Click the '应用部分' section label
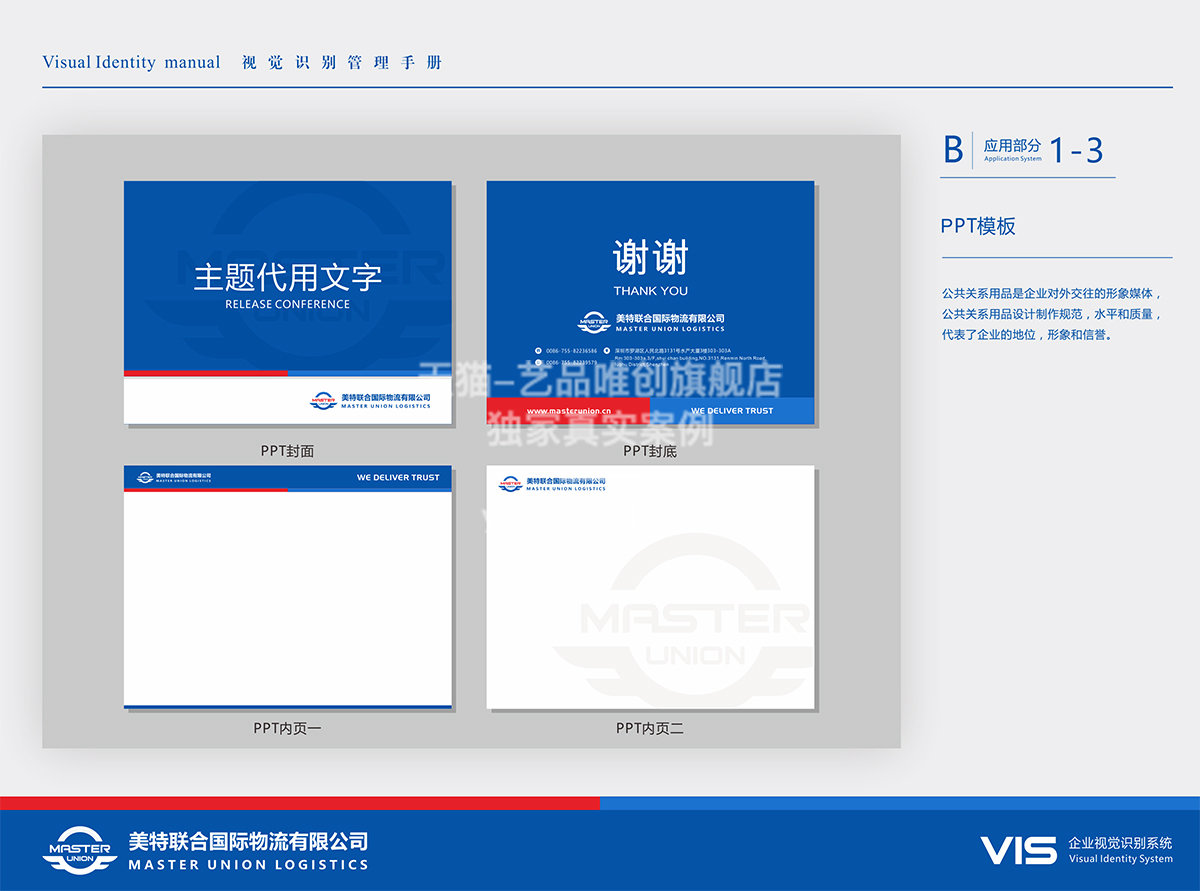 coord(1012,146)
